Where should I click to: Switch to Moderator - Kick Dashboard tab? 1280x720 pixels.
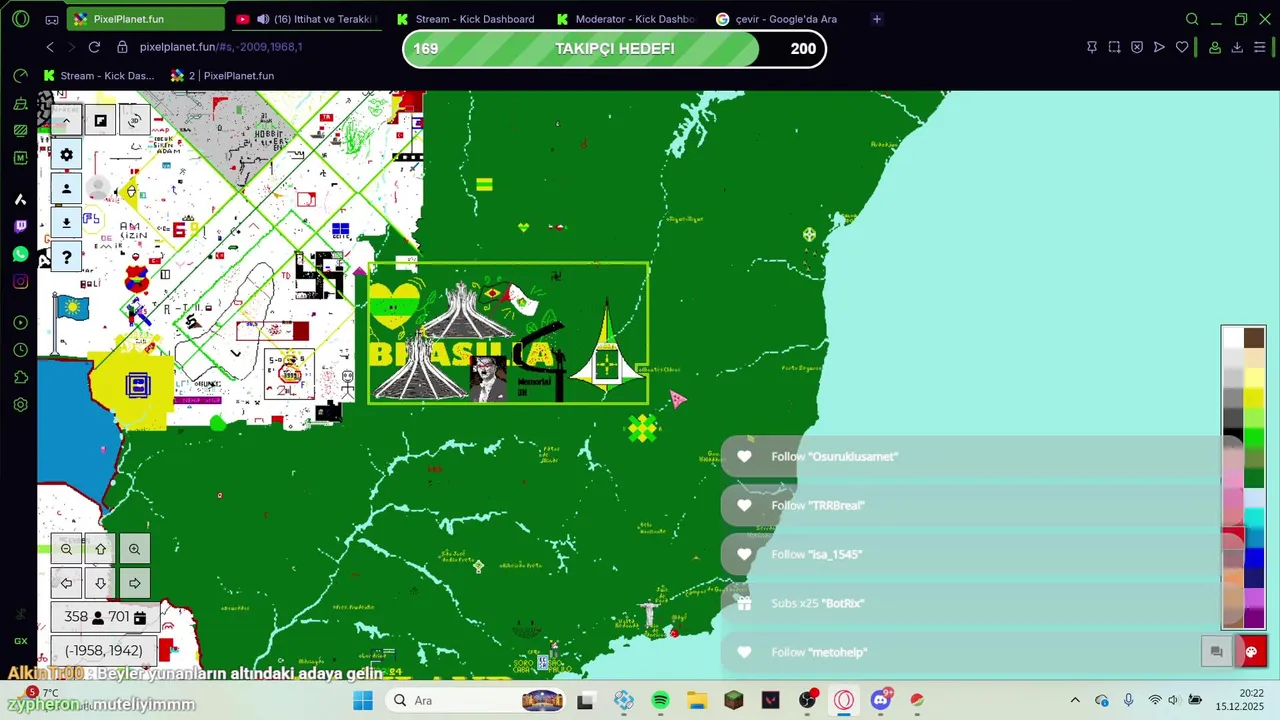click(626, 19)
